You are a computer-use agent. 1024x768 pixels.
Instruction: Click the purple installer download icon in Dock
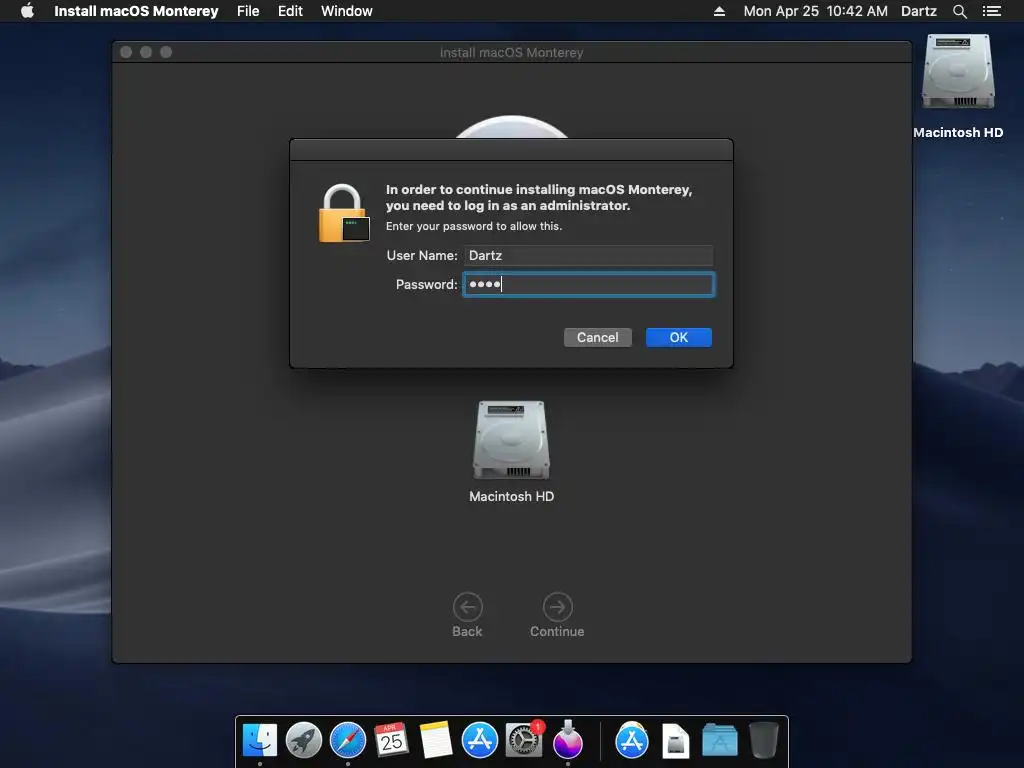(568, 739)
